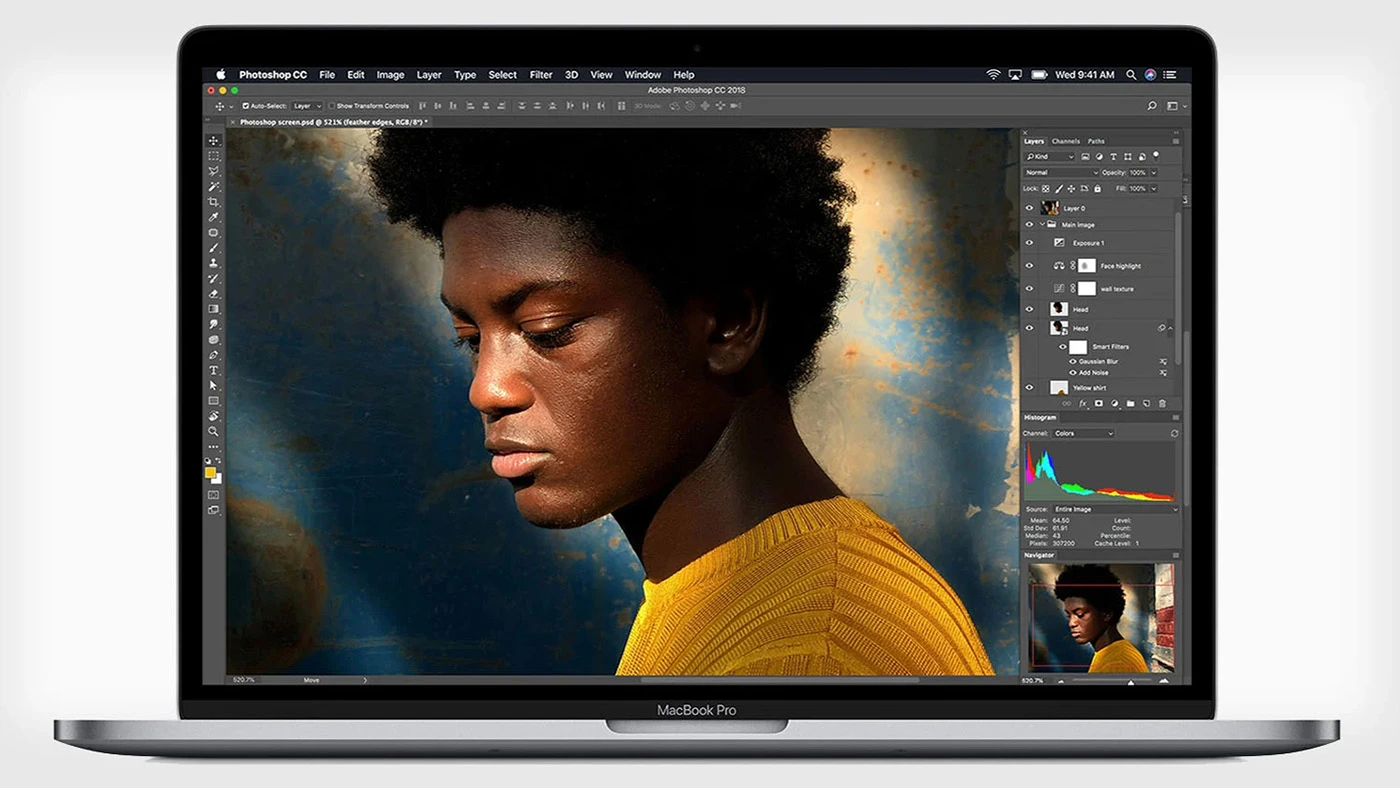Open the histogram Channel Colors dropdown
The image size is (1400, 788).
1082,434
